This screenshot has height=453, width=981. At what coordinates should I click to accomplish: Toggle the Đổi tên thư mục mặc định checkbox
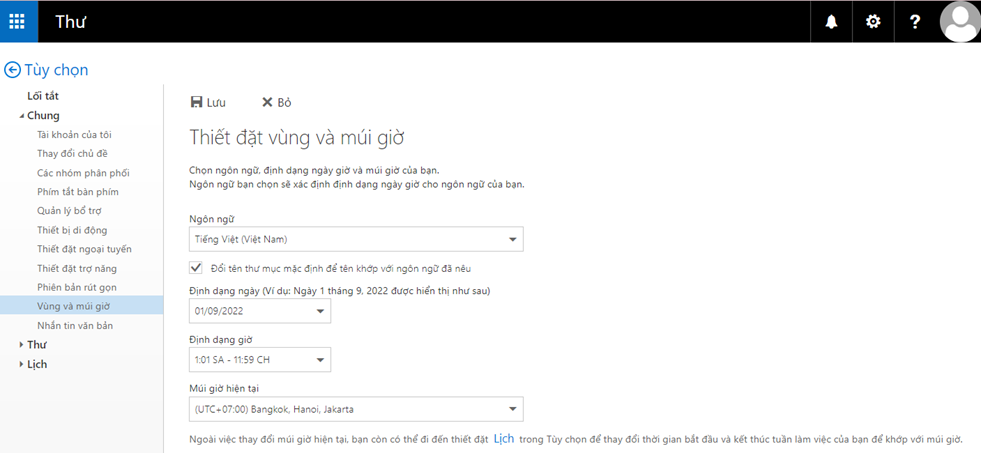point(196,268)
